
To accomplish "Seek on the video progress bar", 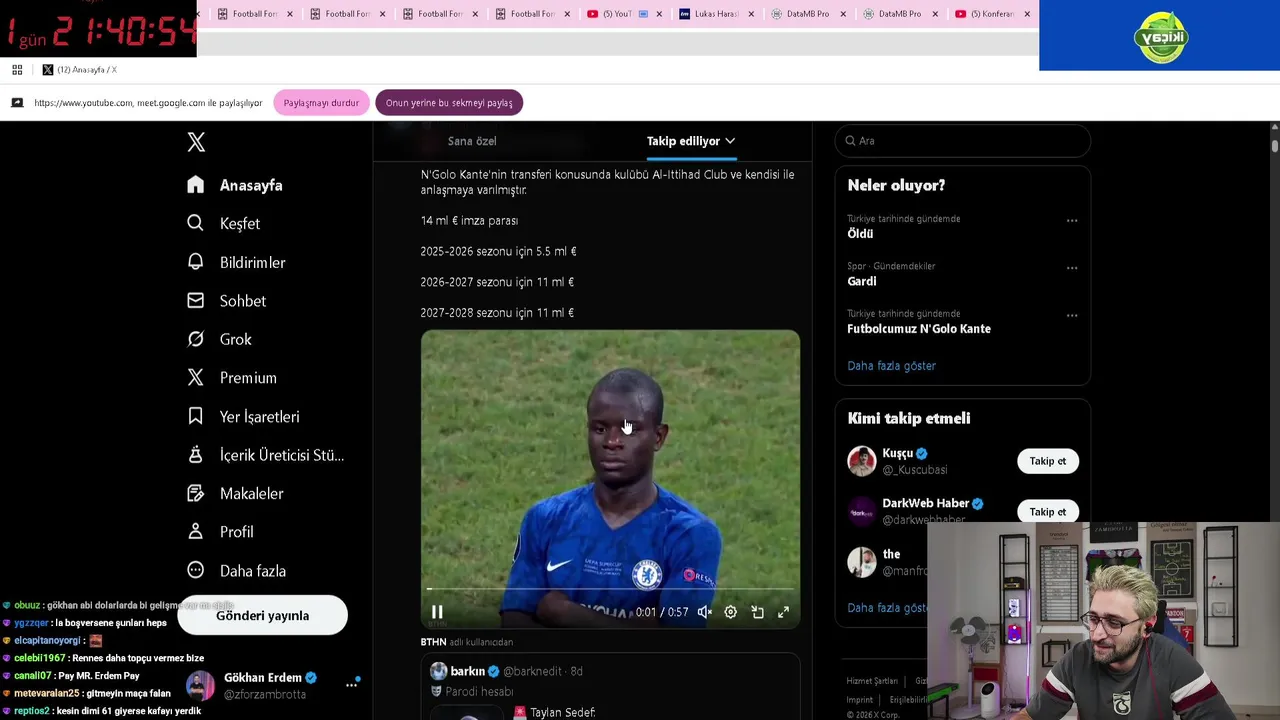I will click(610, 589).
